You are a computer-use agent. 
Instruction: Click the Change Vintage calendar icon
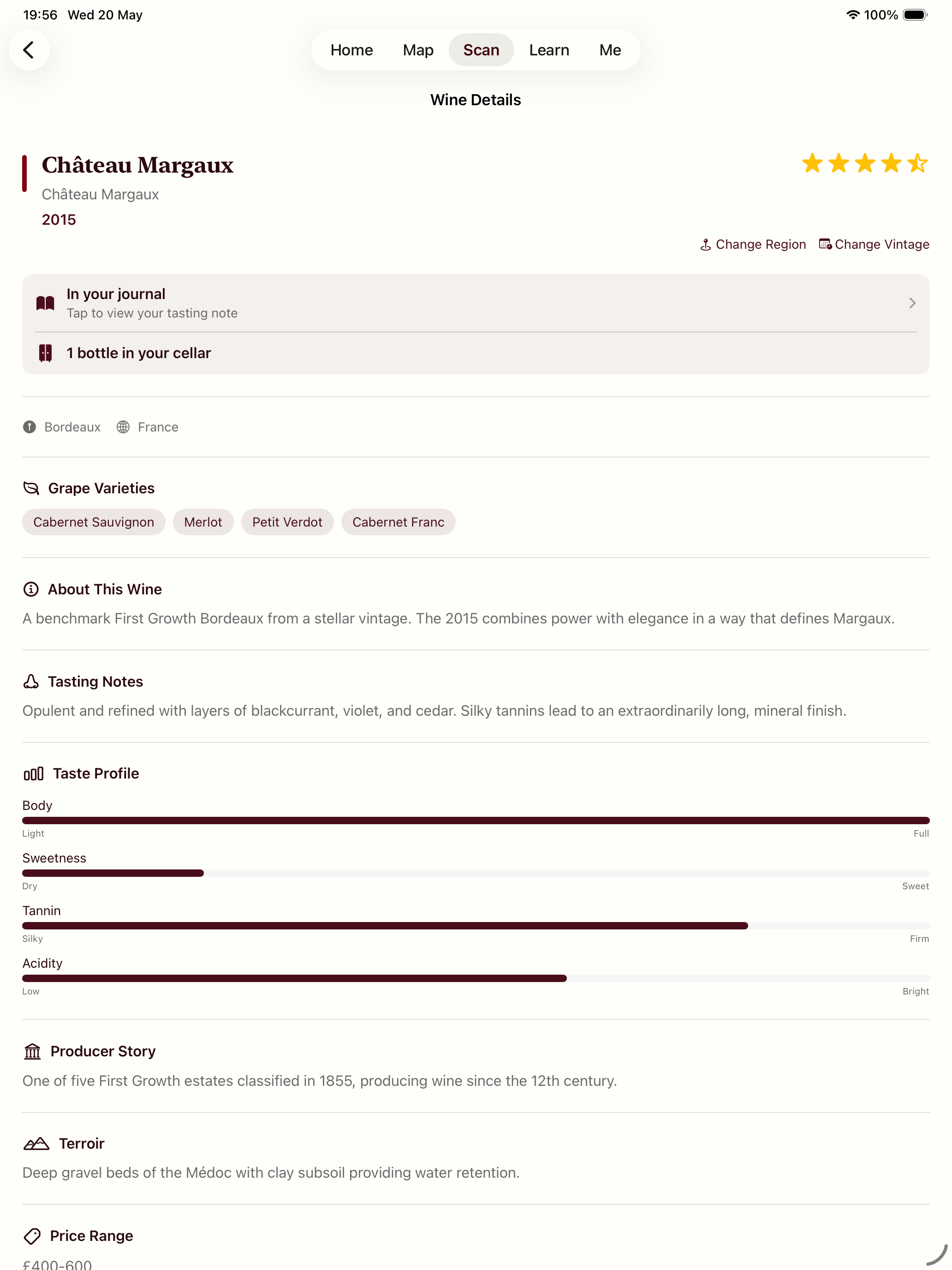(825, 245)
